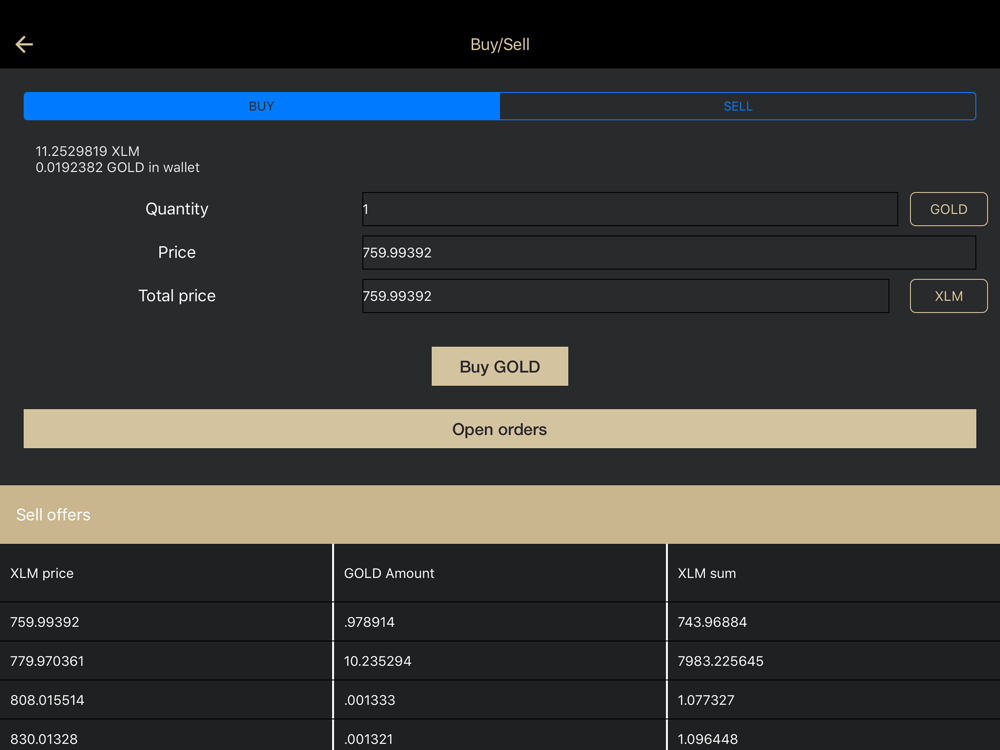Click the Price input field
The width and height of the screenshot is (1000, 750).
coord(668,253)
